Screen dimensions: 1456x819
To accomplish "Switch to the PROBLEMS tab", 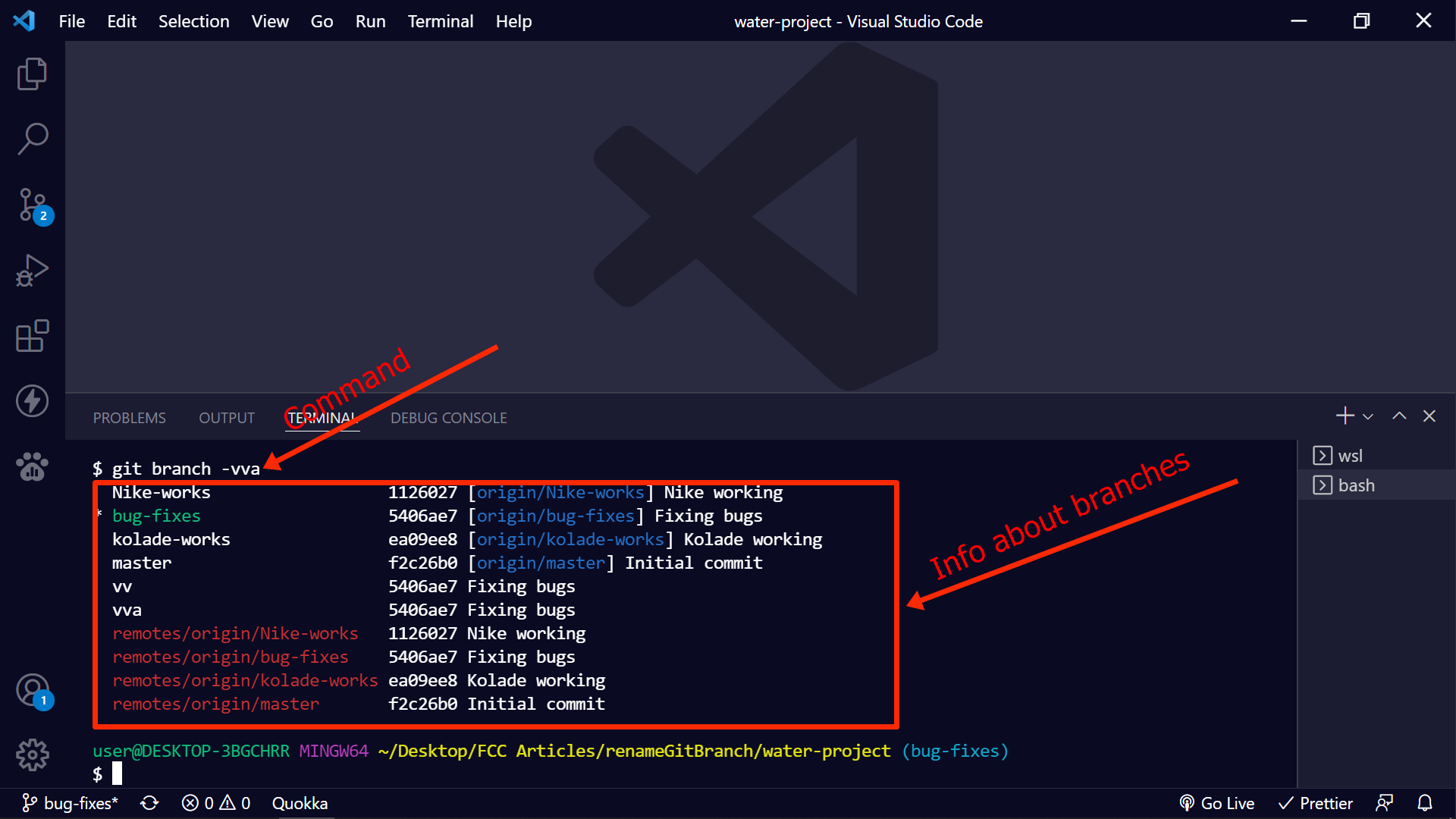I will point(129,418).
